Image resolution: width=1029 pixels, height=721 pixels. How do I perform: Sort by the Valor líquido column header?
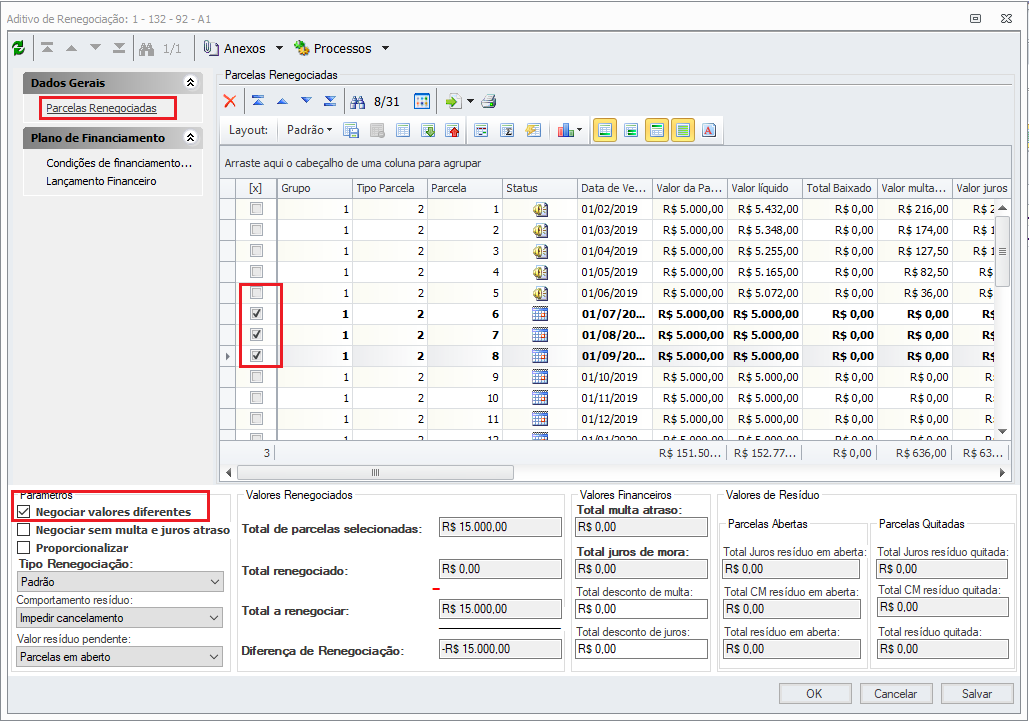765,188
